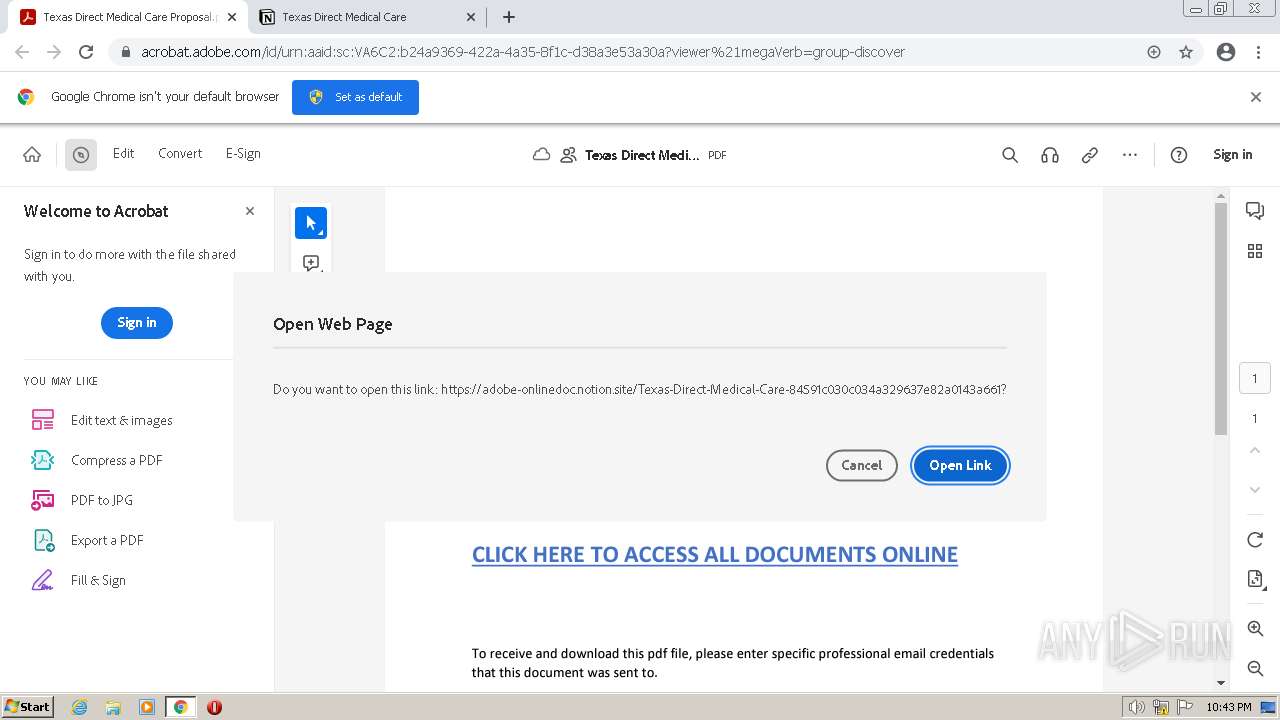Click Sign in at top right
Image resolution: width=1280 pixels, height=720 pixels.
(1232, 155)
